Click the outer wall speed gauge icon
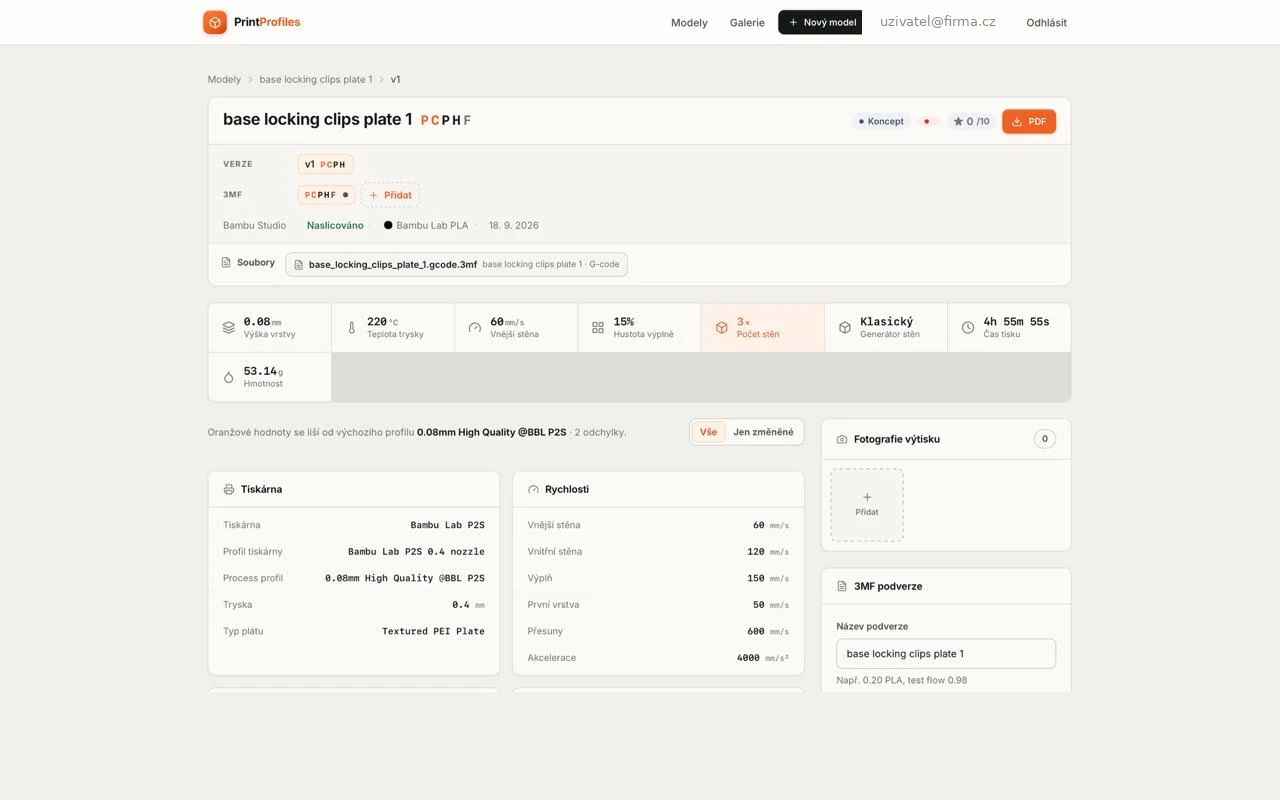 475,327
